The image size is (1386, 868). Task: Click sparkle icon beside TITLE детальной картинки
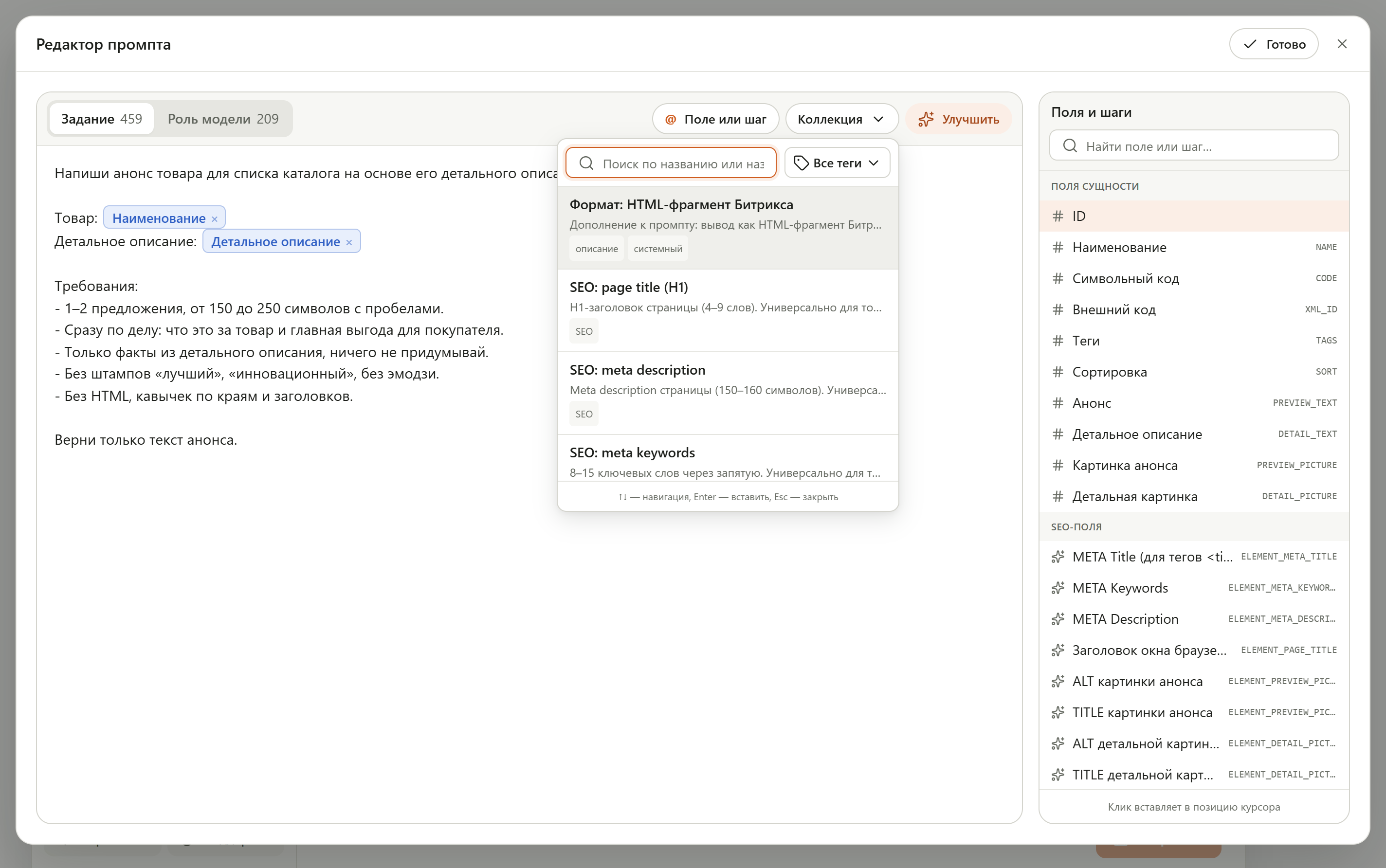coord(1058,775)
